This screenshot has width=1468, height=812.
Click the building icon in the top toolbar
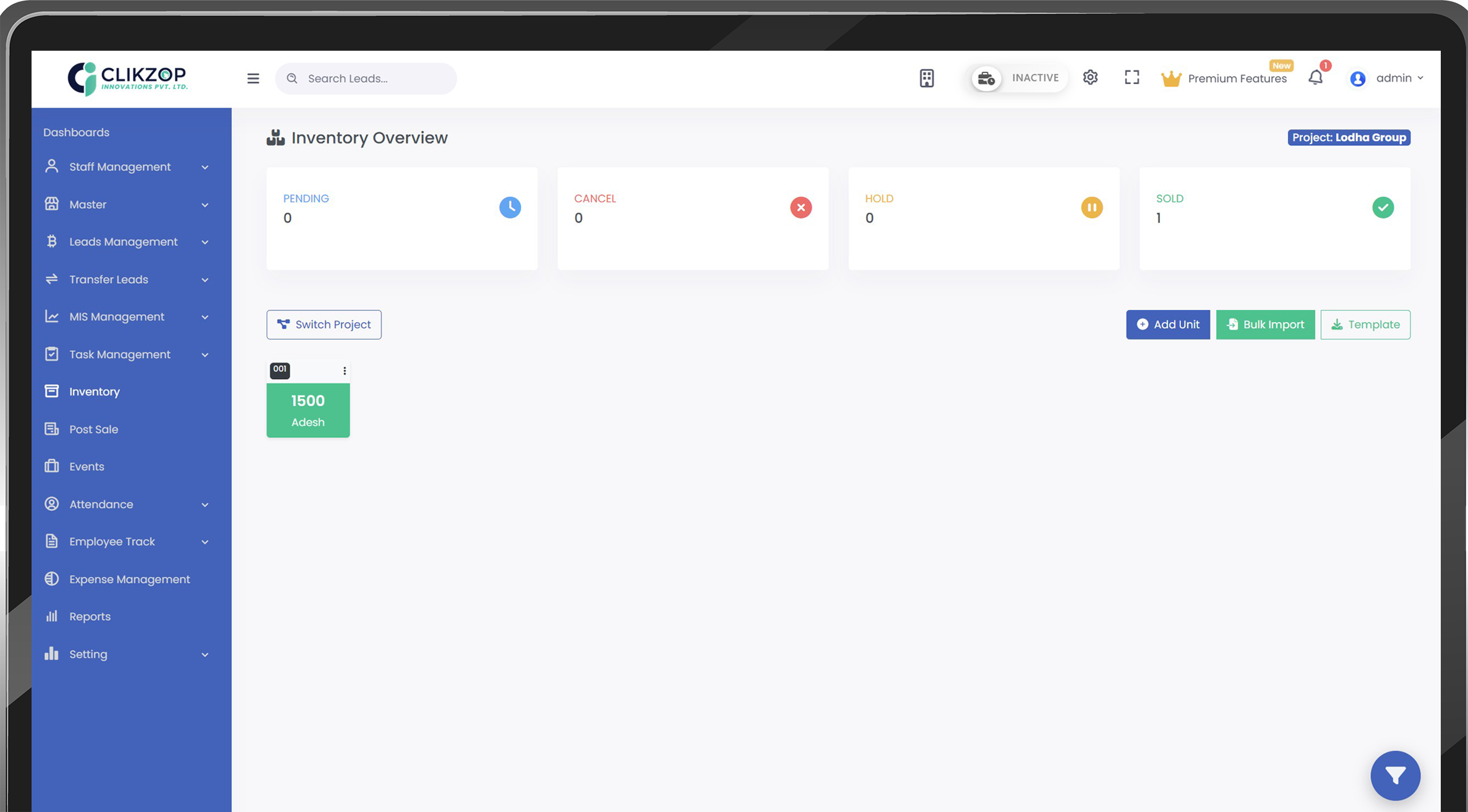click(x=927, y=78)
